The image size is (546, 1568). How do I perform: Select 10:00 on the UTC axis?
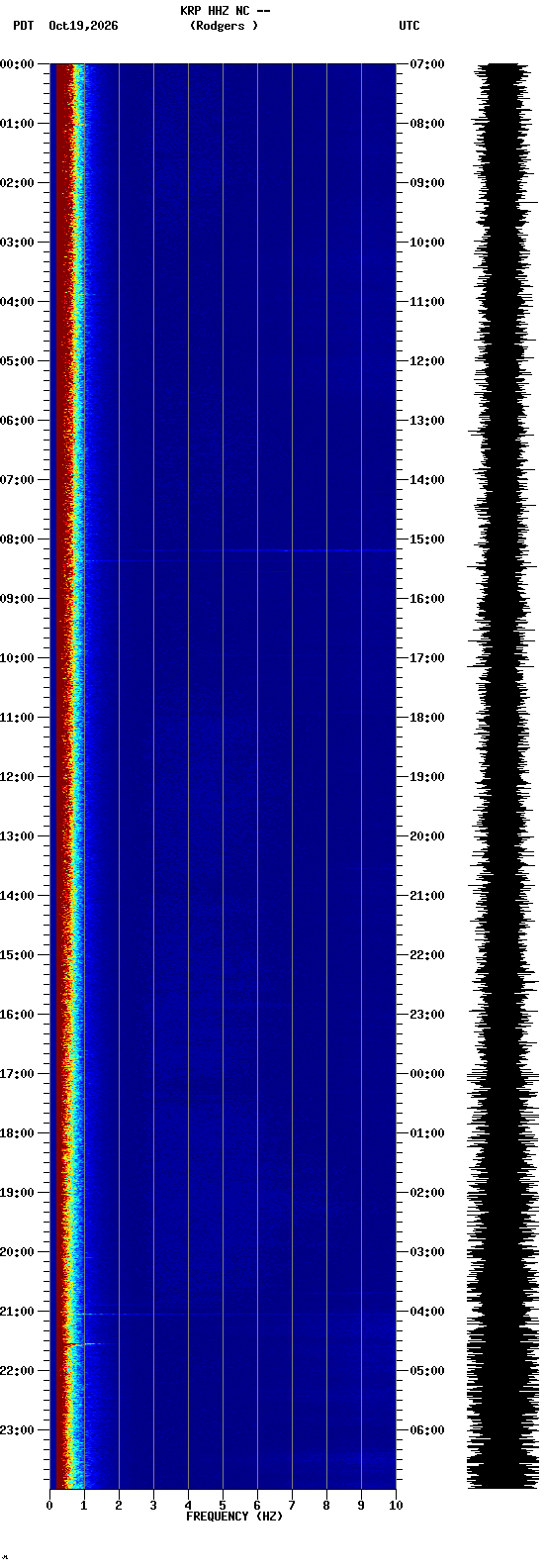tap(427, 243)
